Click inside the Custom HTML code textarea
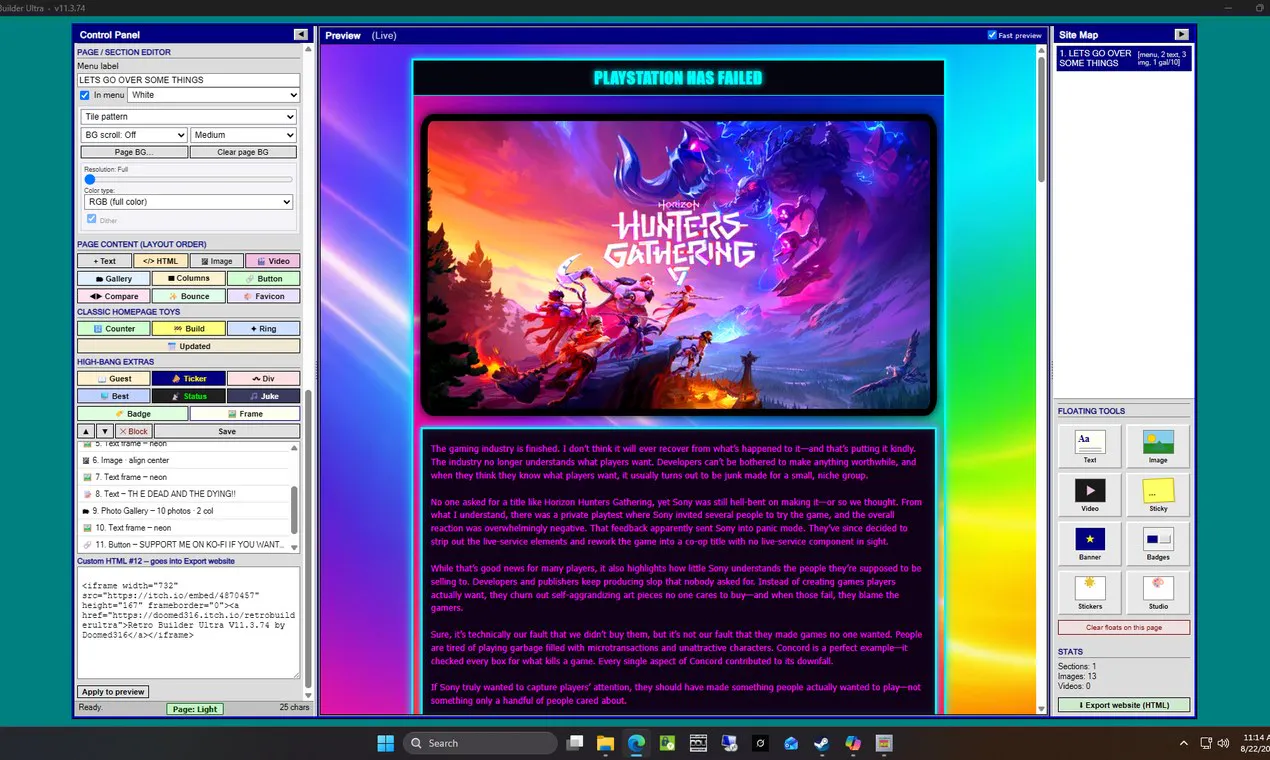1270x760 pixels. point(189,623)
